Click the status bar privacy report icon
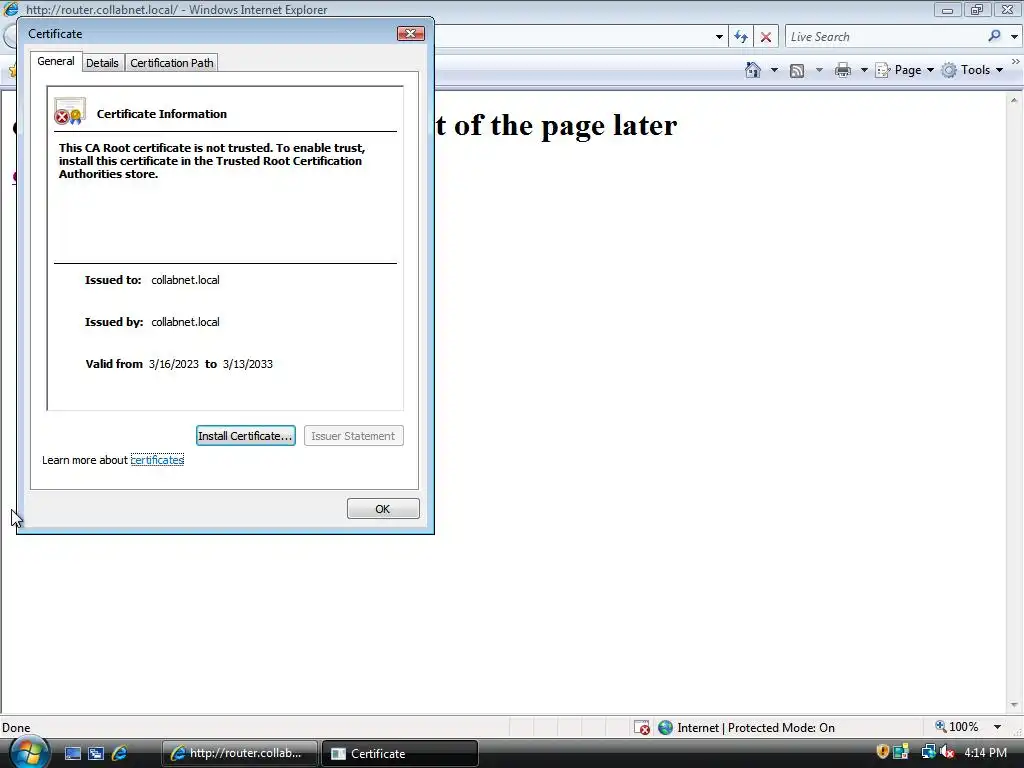 [642, 728]
